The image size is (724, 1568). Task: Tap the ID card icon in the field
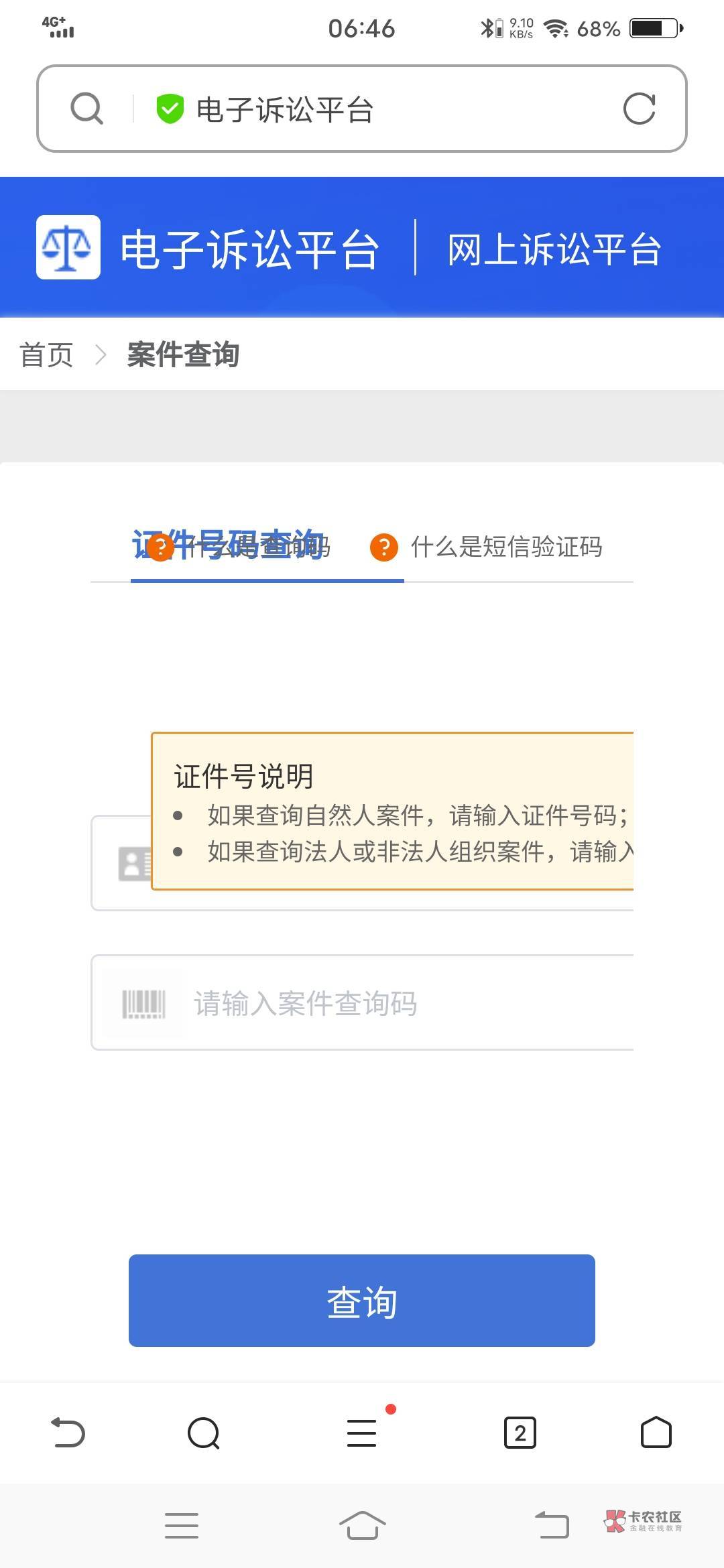point(134,864)
